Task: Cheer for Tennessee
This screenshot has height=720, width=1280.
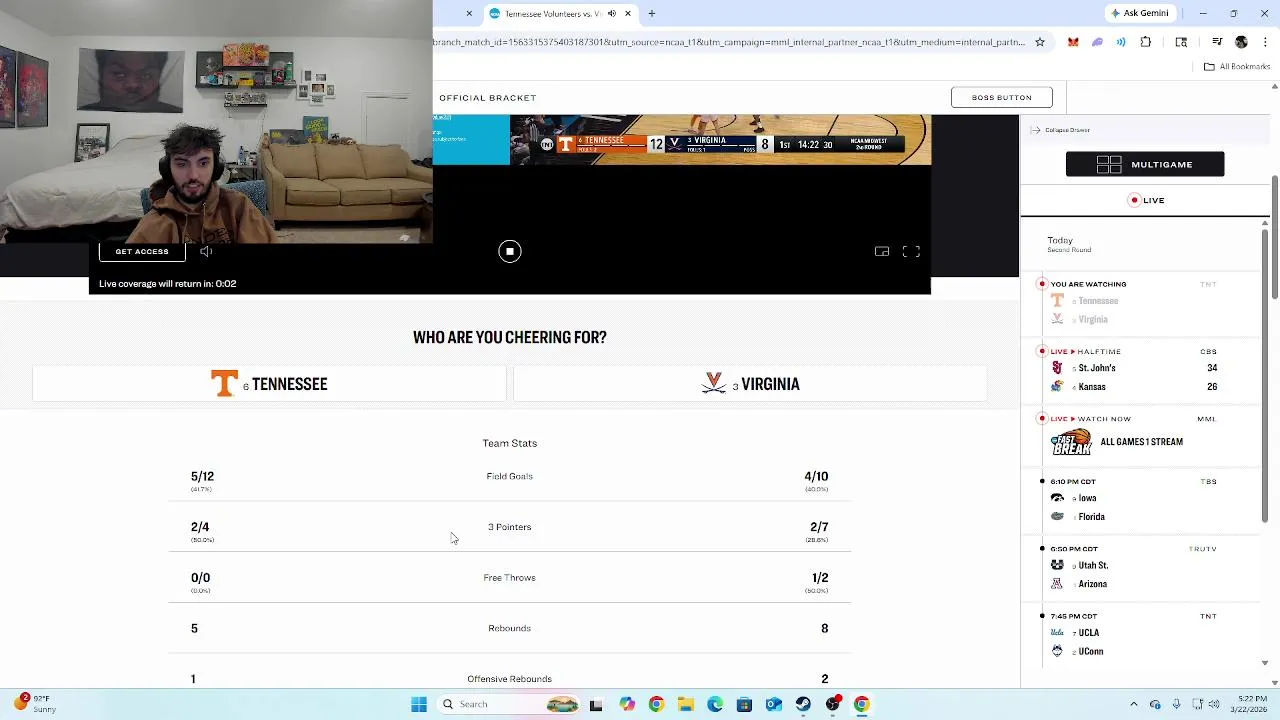Action: click(x=269, y=384)
